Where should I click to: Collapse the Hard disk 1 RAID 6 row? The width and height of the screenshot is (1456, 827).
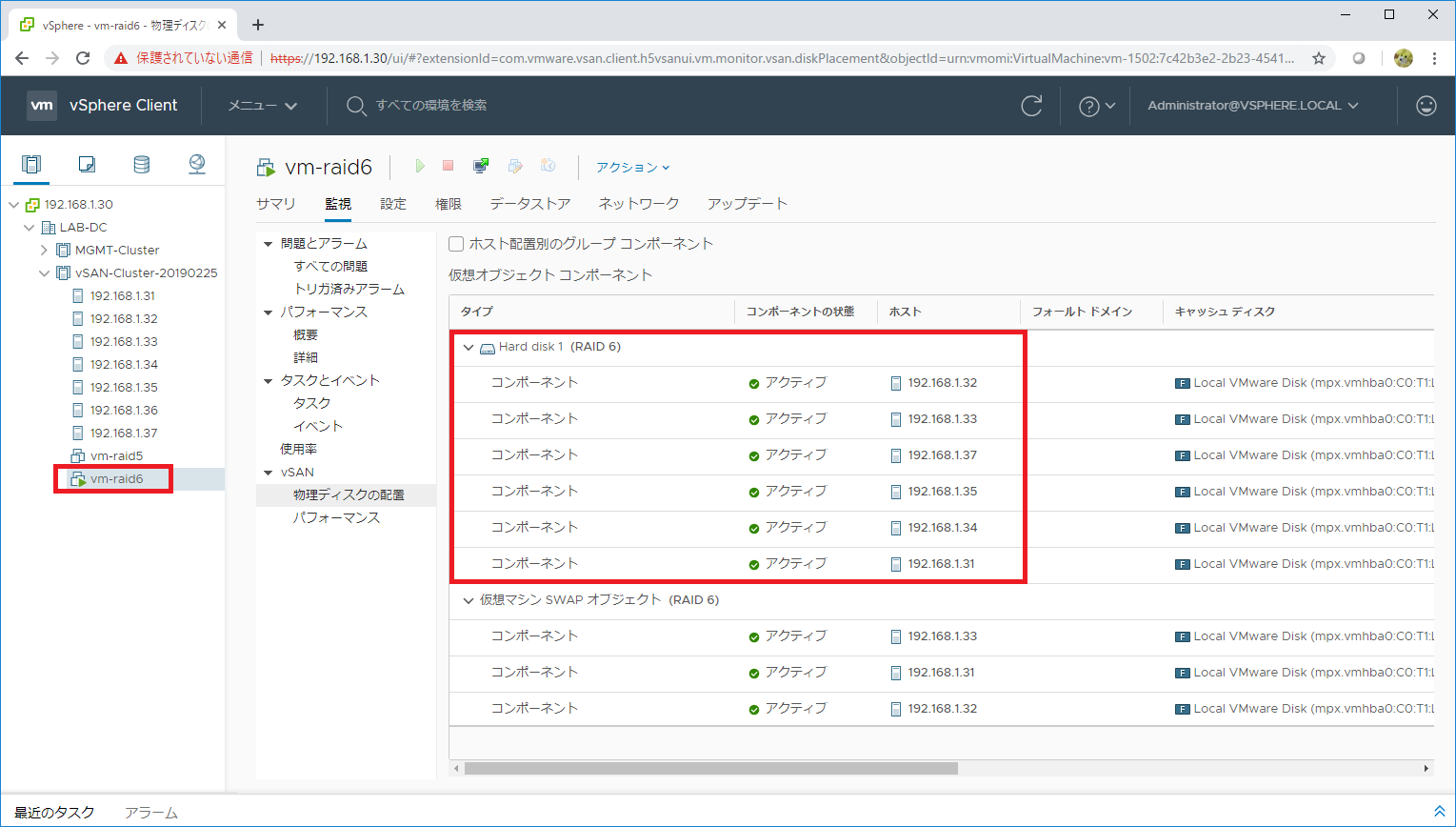(468, 348)
